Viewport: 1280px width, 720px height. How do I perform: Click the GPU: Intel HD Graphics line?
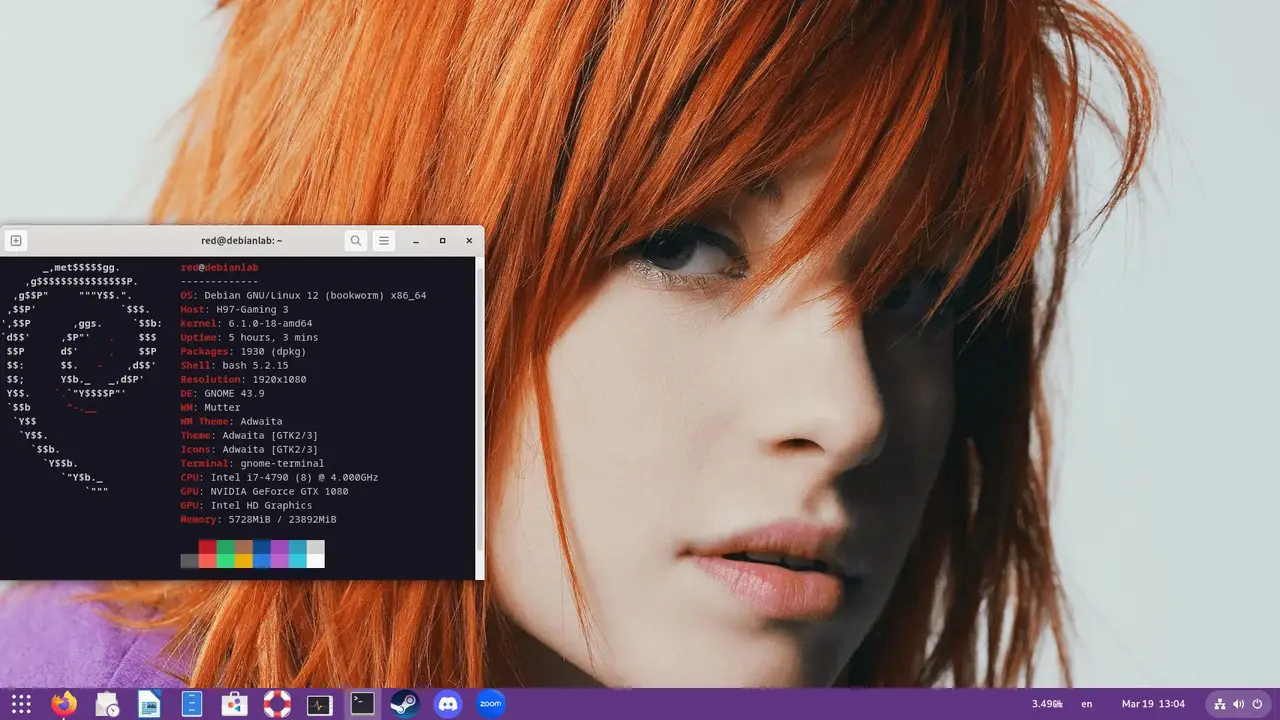click(246, 506)
